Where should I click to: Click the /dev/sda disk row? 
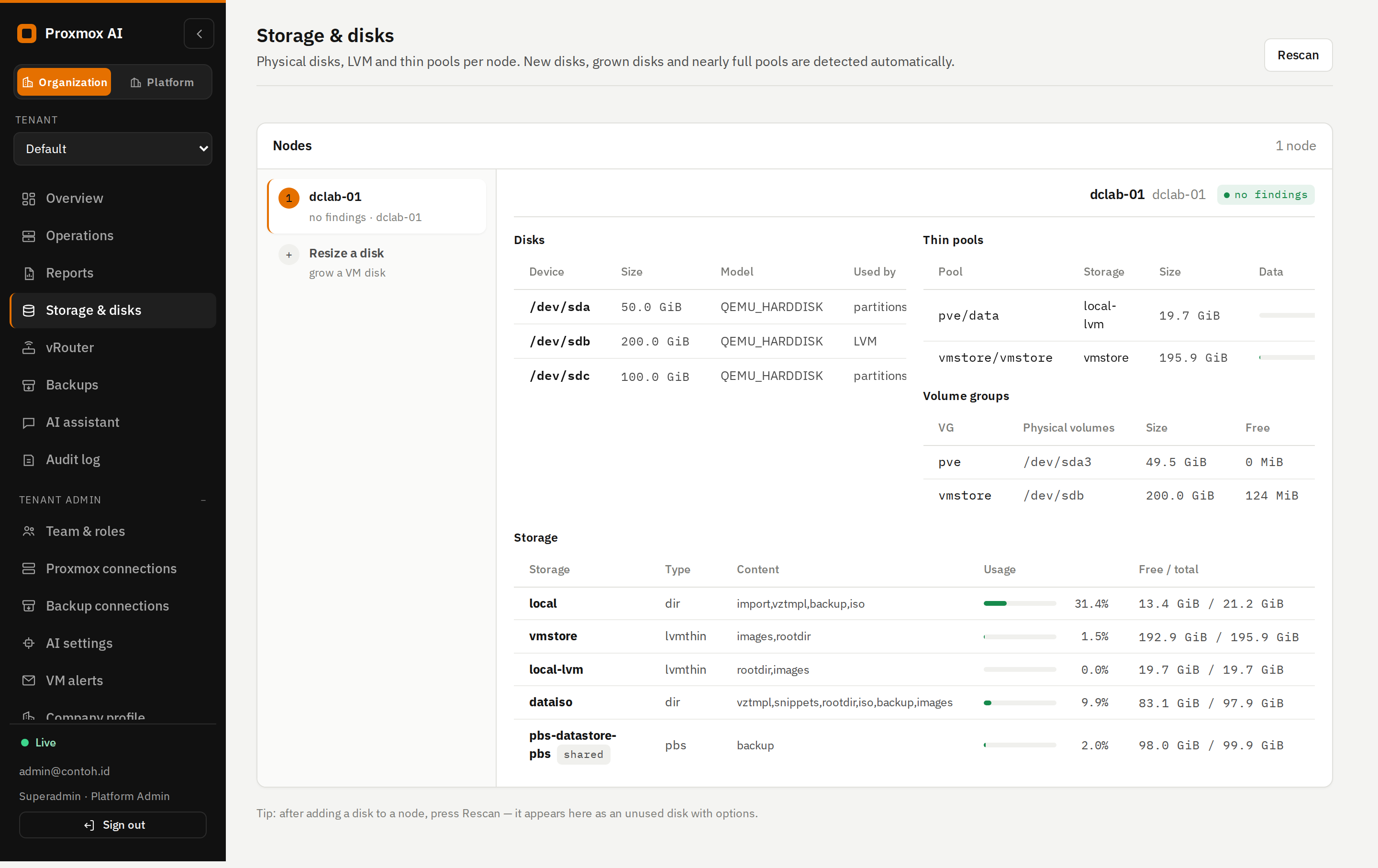coord(710,307)
